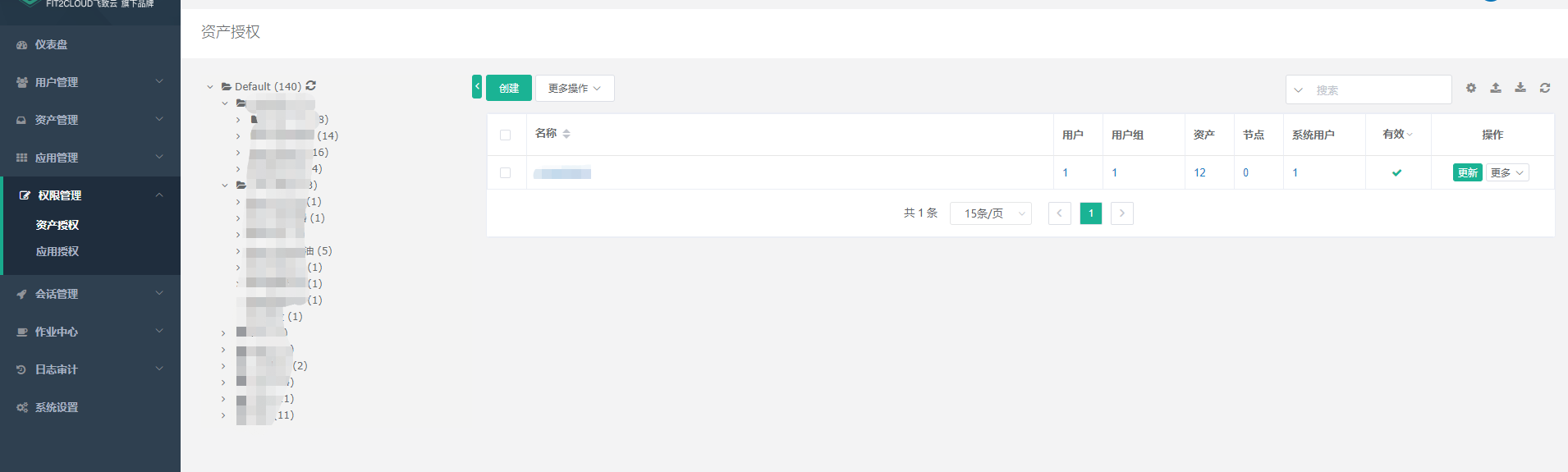
Task: Change page size from 15条/页
Action: pos(990,213)
